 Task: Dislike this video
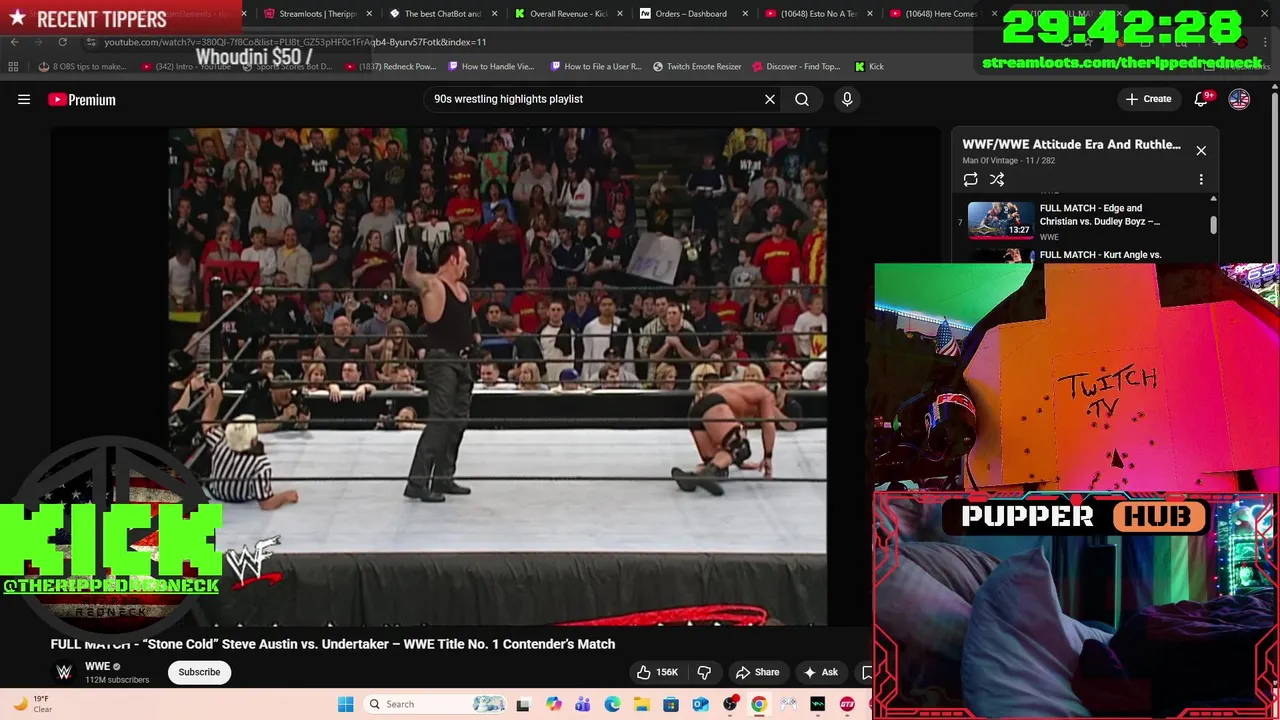704,672
